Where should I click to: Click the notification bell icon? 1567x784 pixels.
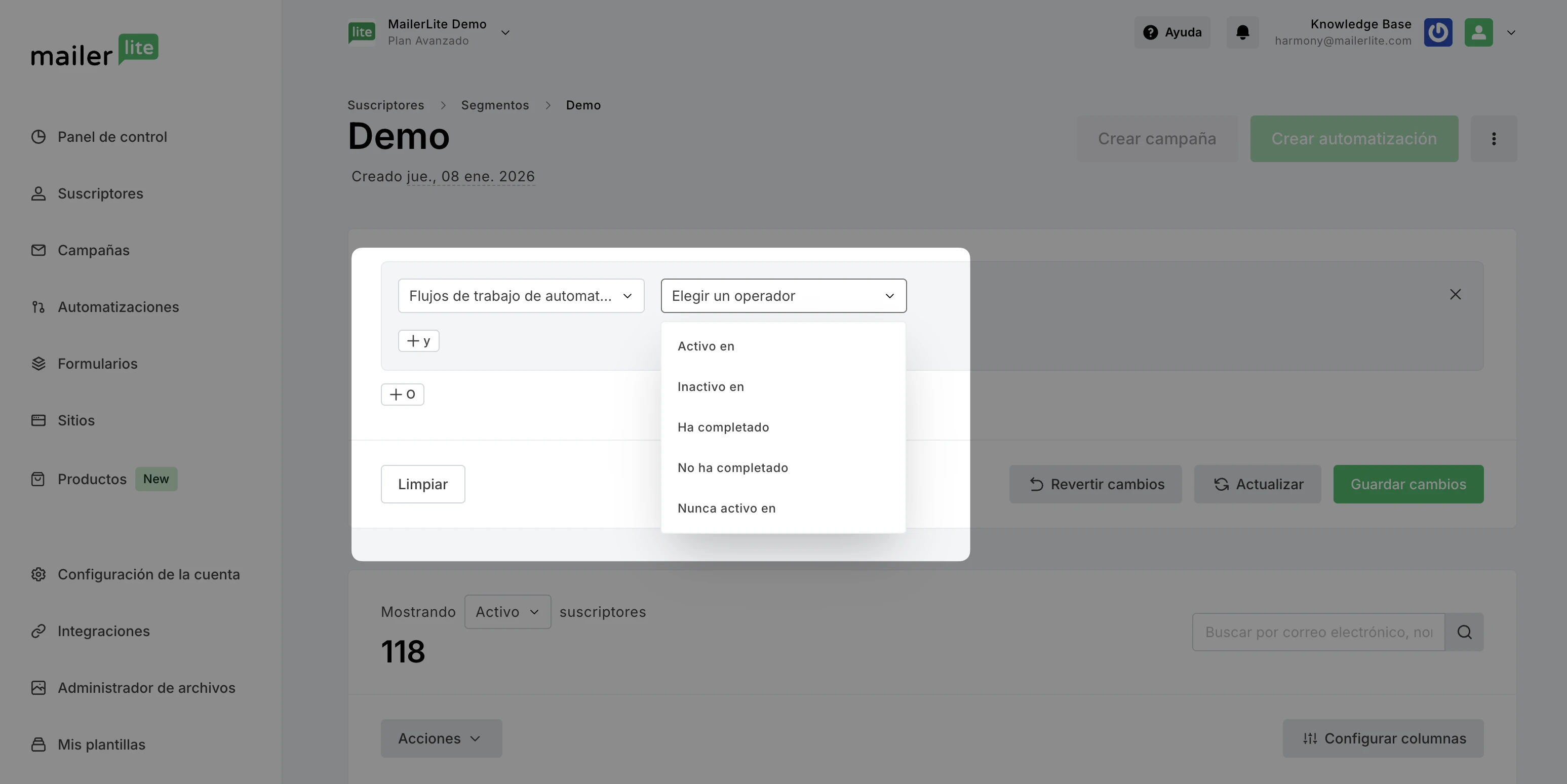[x=1242, y=32]
